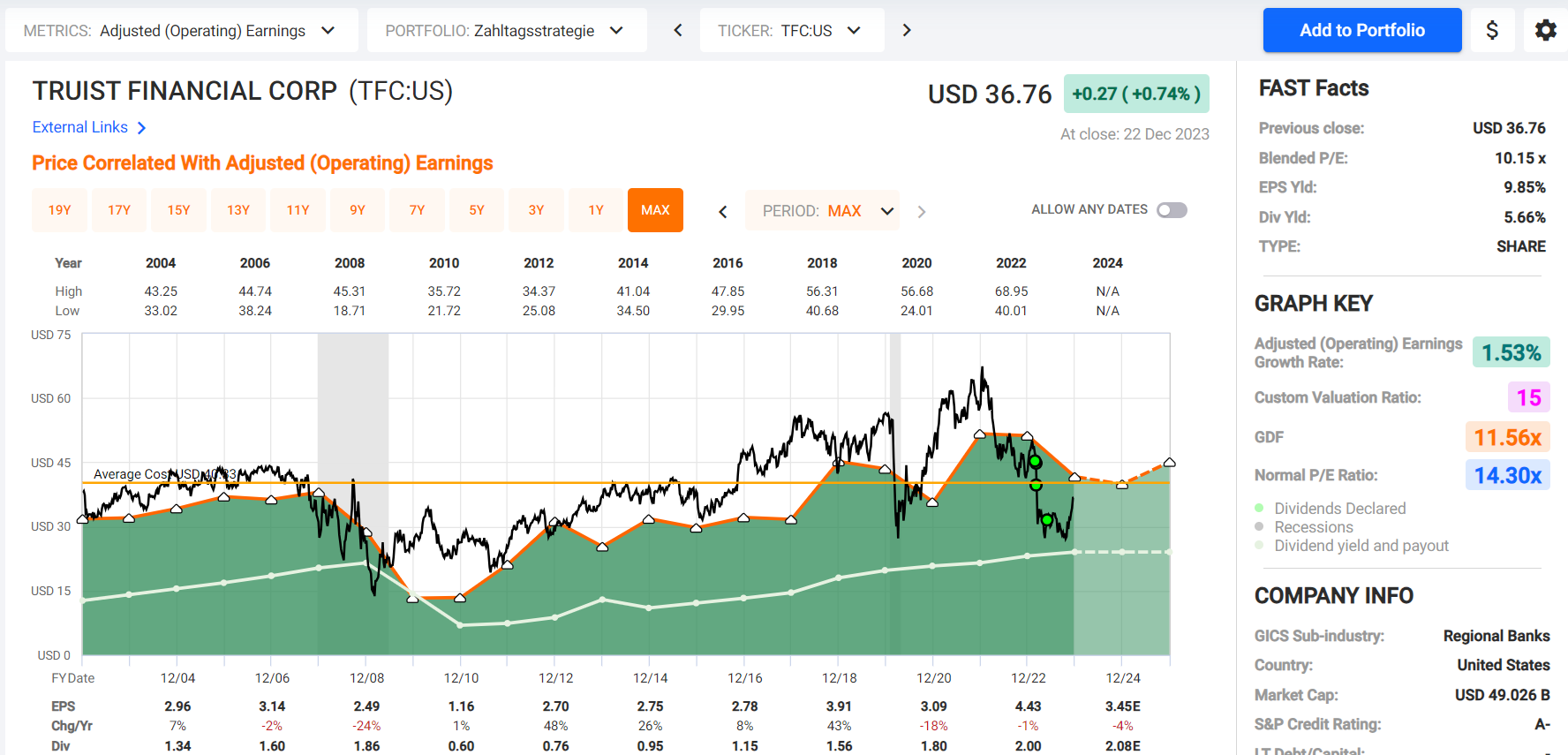This screenshot has width=1568, height=755.
Task: Click the 3.45E EPS estimate
Action: (x=1123, y=706)
